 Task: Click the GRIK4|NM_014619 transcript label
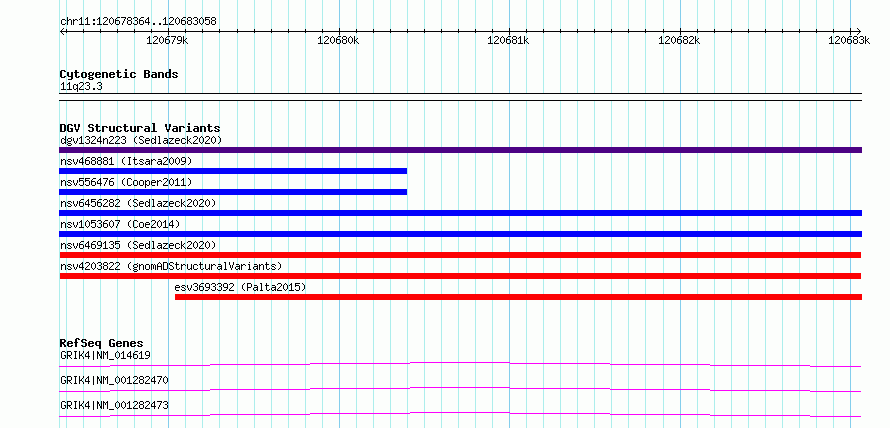pyautogui.click(x=105, y=356)
